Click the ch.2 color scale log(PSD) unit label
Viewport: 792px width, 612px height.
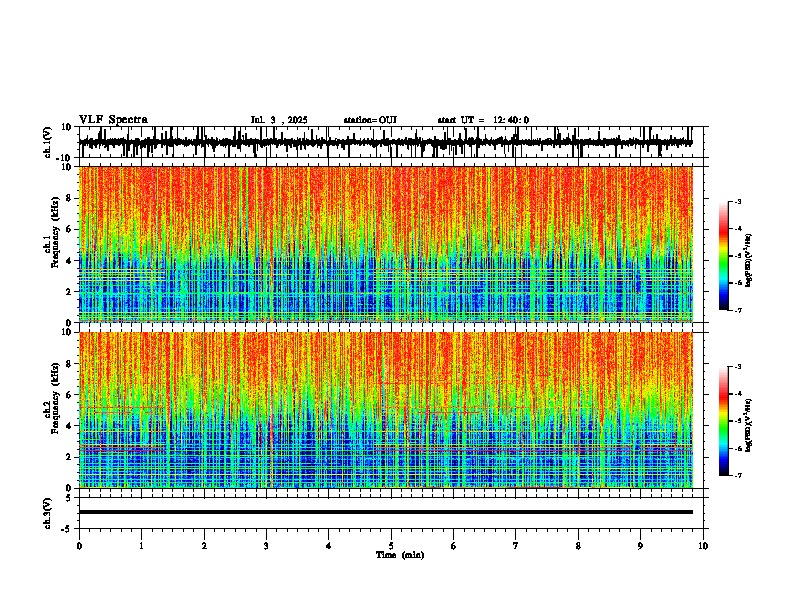click(x=749, y=425)
